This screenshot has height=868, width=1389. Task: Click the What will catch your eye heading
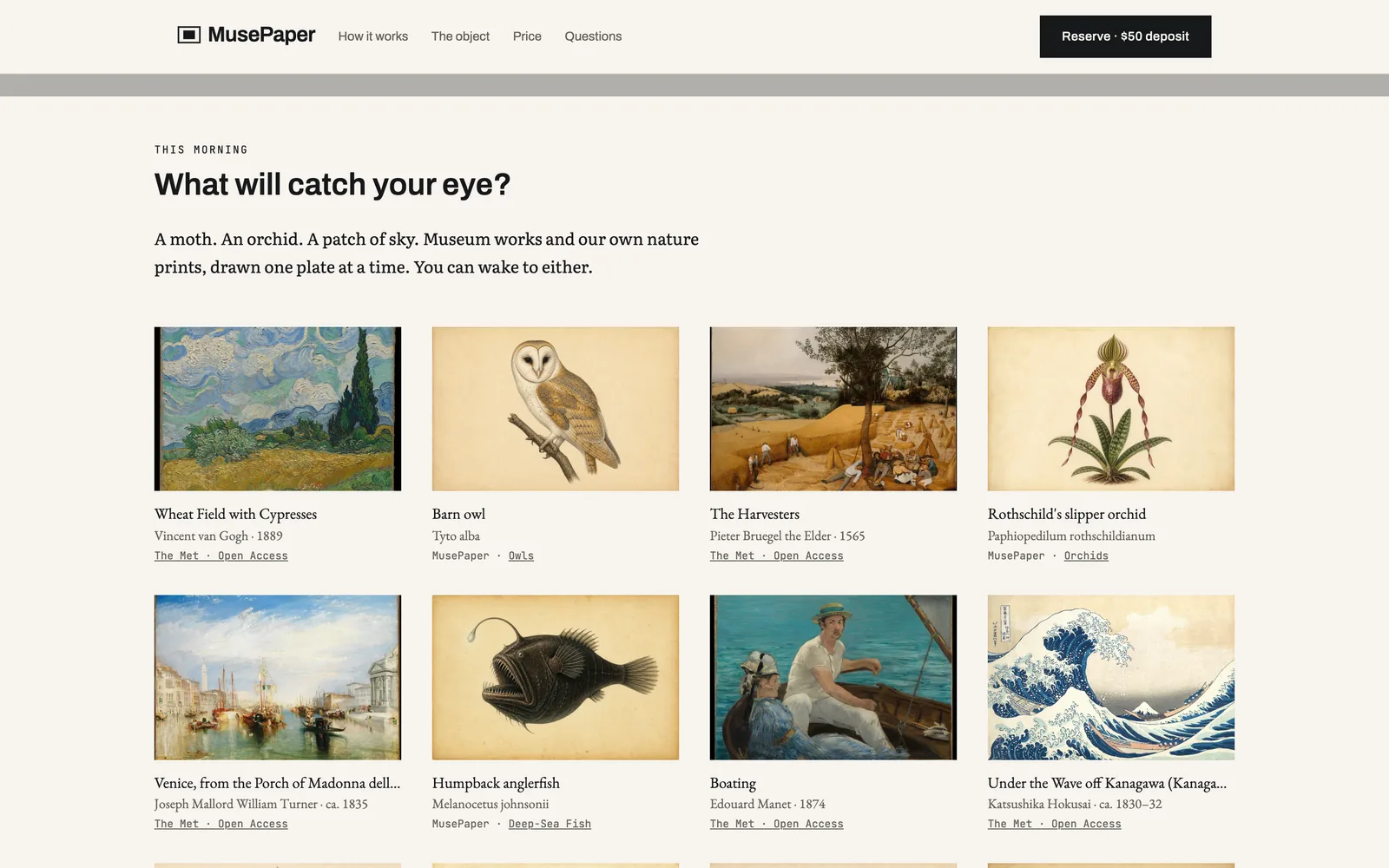332,185
